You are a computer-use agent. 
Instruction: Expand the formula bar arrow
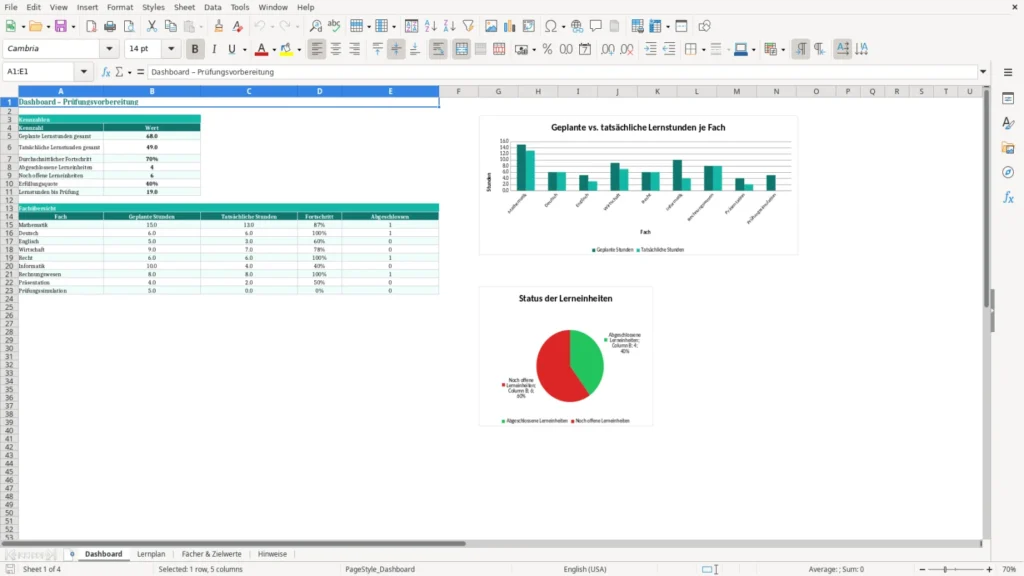(x=983, y=72)
